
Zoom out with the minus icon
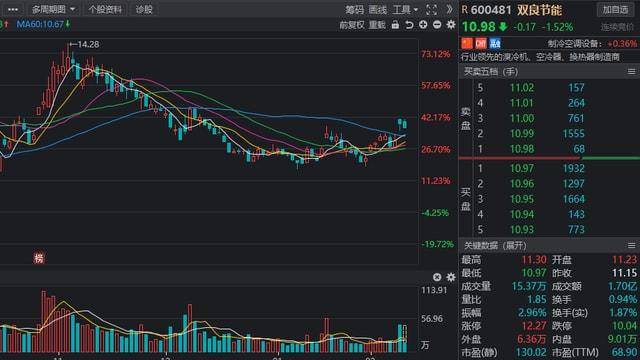click(x=437, y=25)
